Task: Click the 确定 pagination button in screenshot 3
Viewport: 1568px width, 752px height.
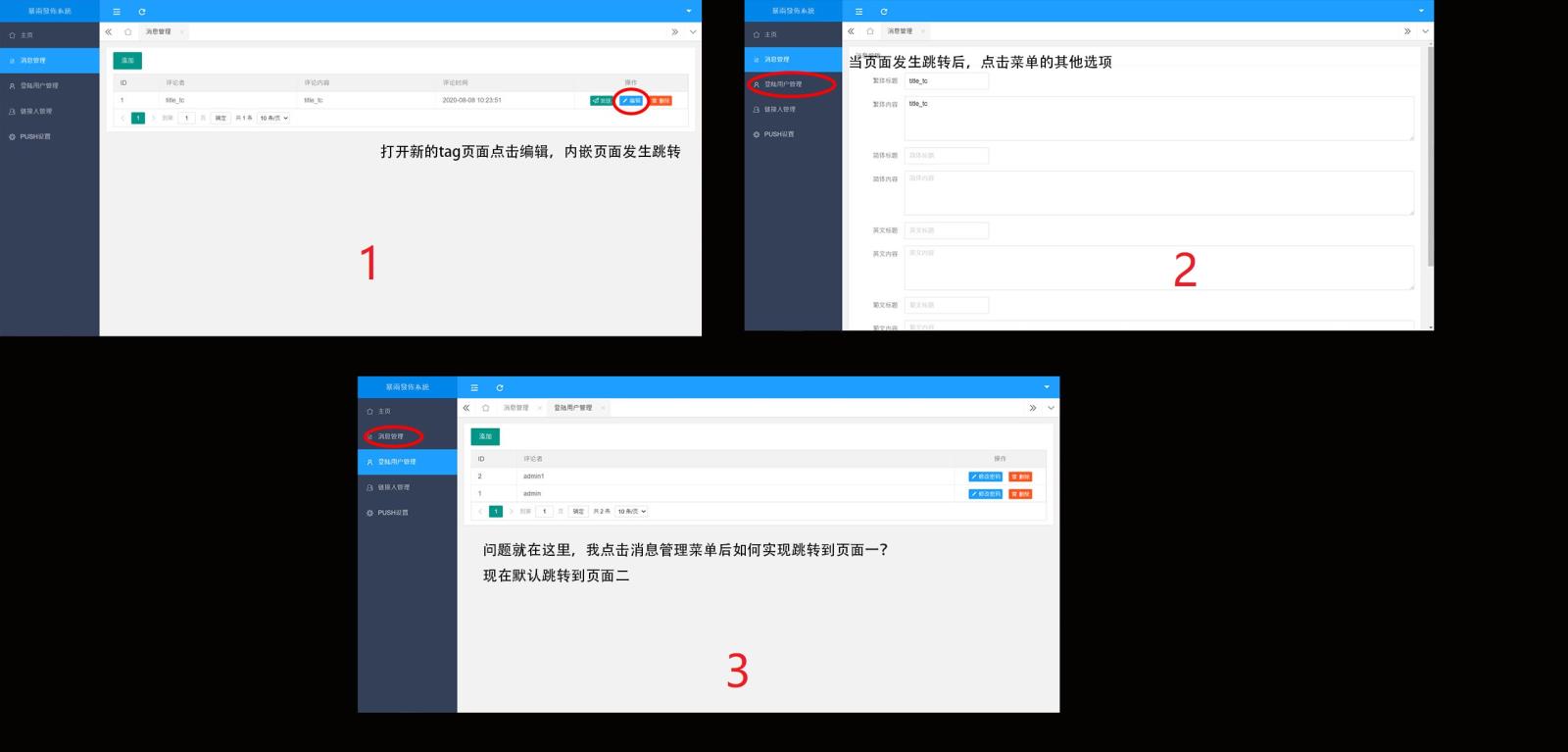Action: 578,511
